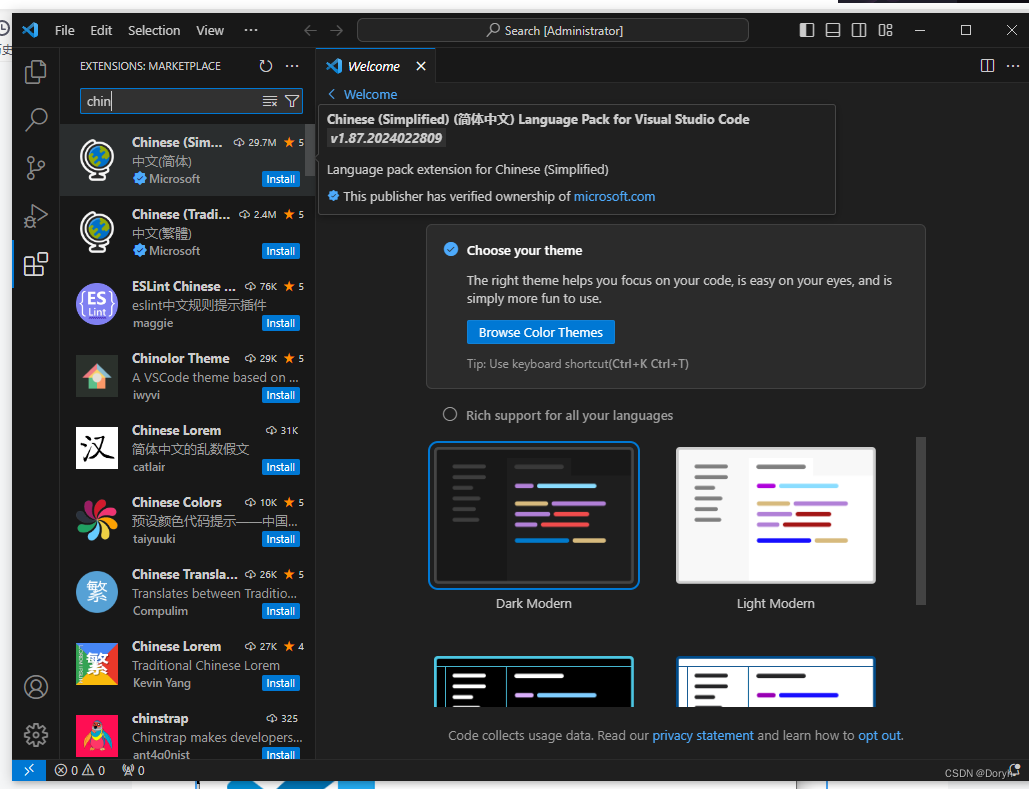Install Chinese Lorem by Kevin Yang
The image size is (1029, 789).
pyautogui.click(x=280, y=683)
